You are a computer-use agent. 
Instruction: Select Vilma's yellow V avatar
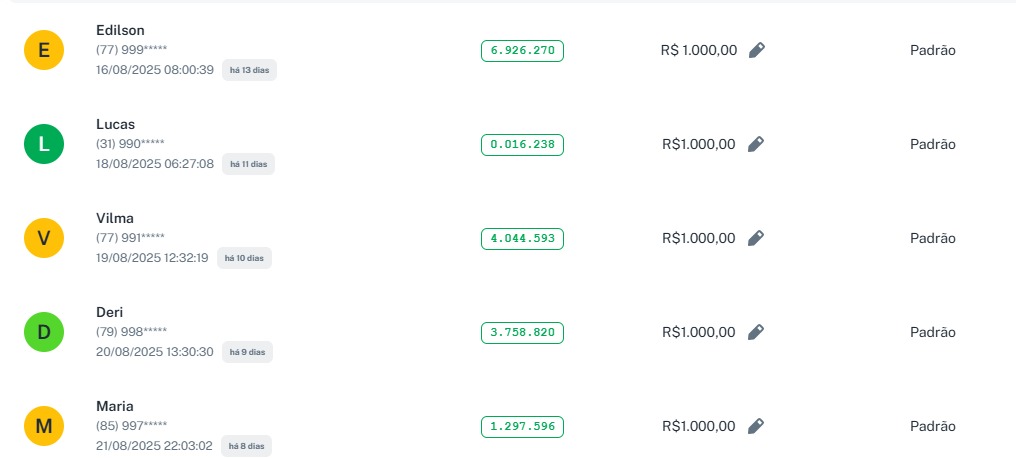tap(44, 238)
